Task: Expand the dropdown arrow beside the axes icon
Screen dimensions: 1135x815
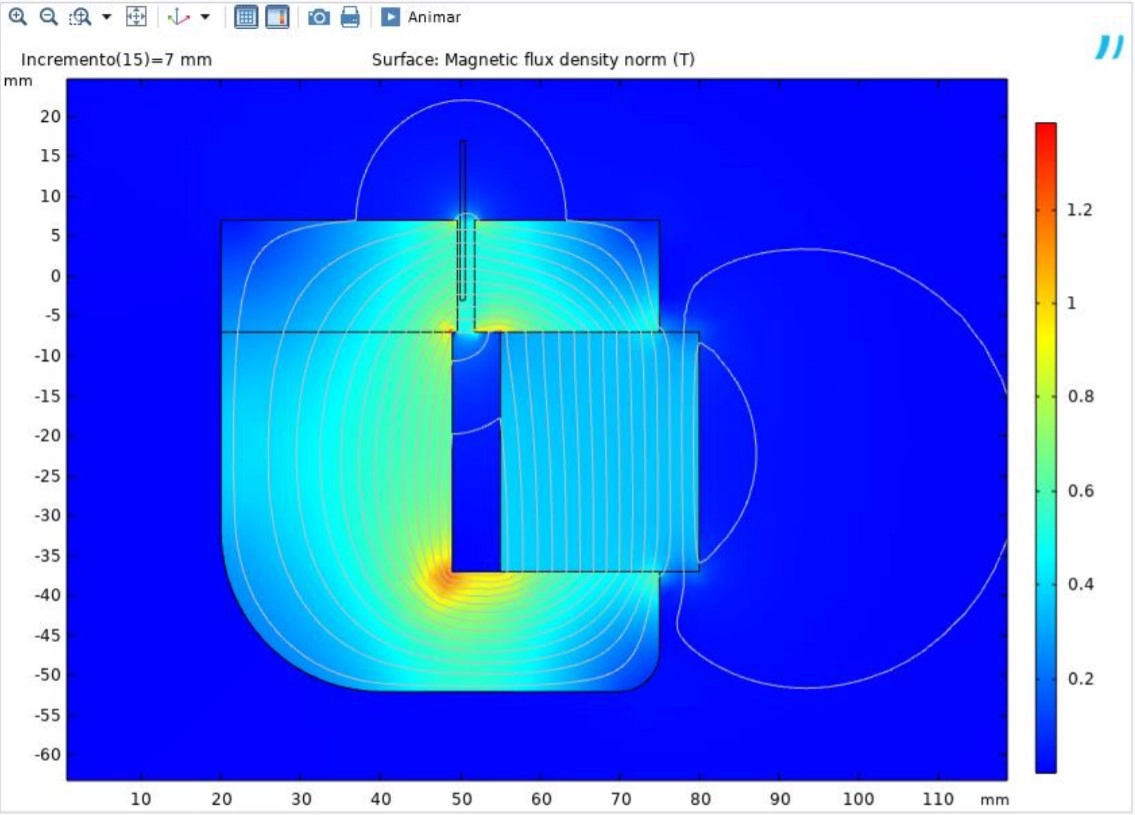Action: [x=205, y=17]
